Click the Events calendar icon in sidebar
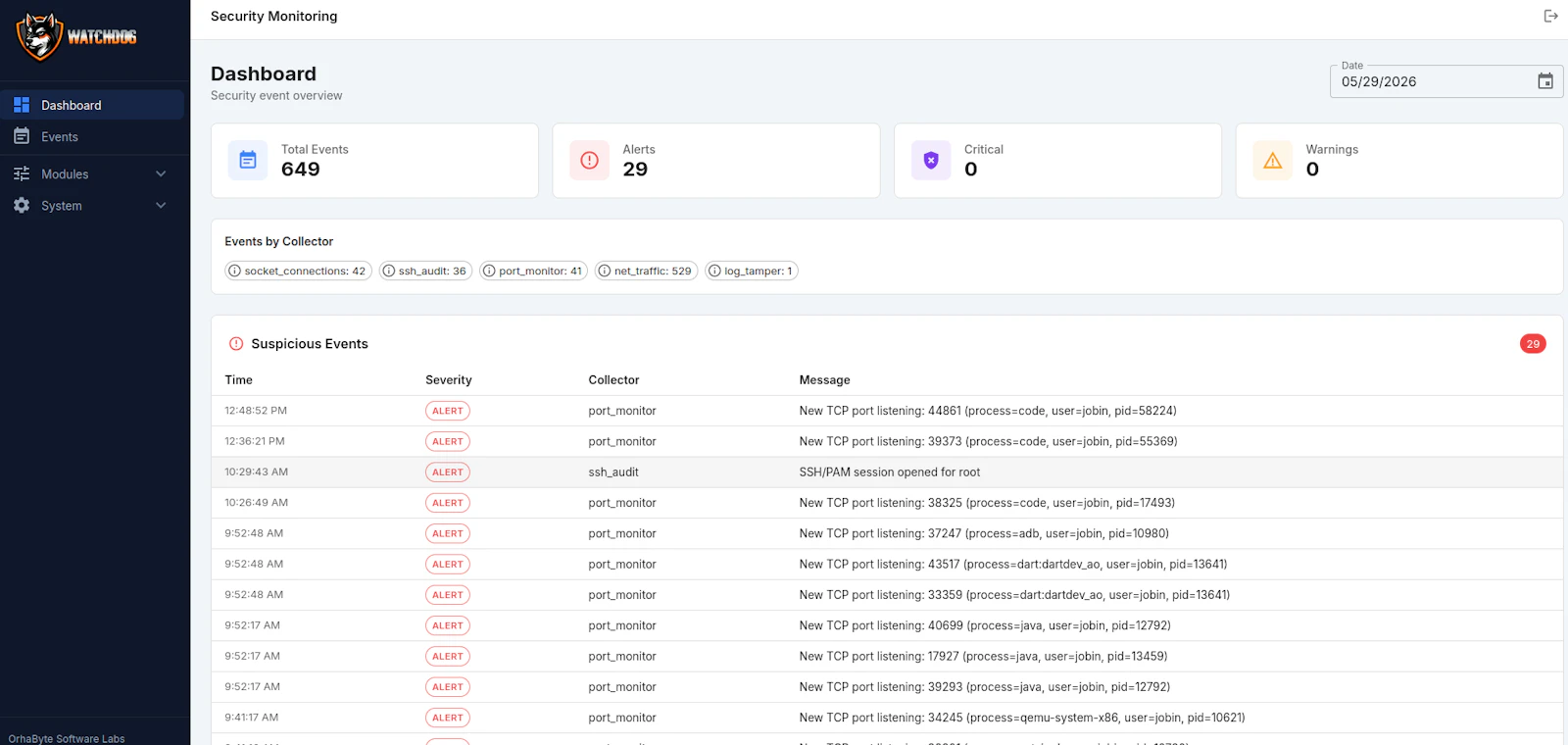The height and width of the screenshot is (745, 1568). (x=22, y=136)
